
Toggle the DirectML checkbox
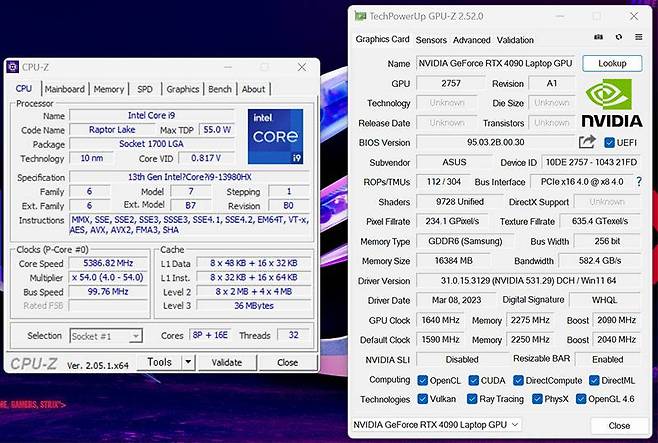(x=594, y=380)
